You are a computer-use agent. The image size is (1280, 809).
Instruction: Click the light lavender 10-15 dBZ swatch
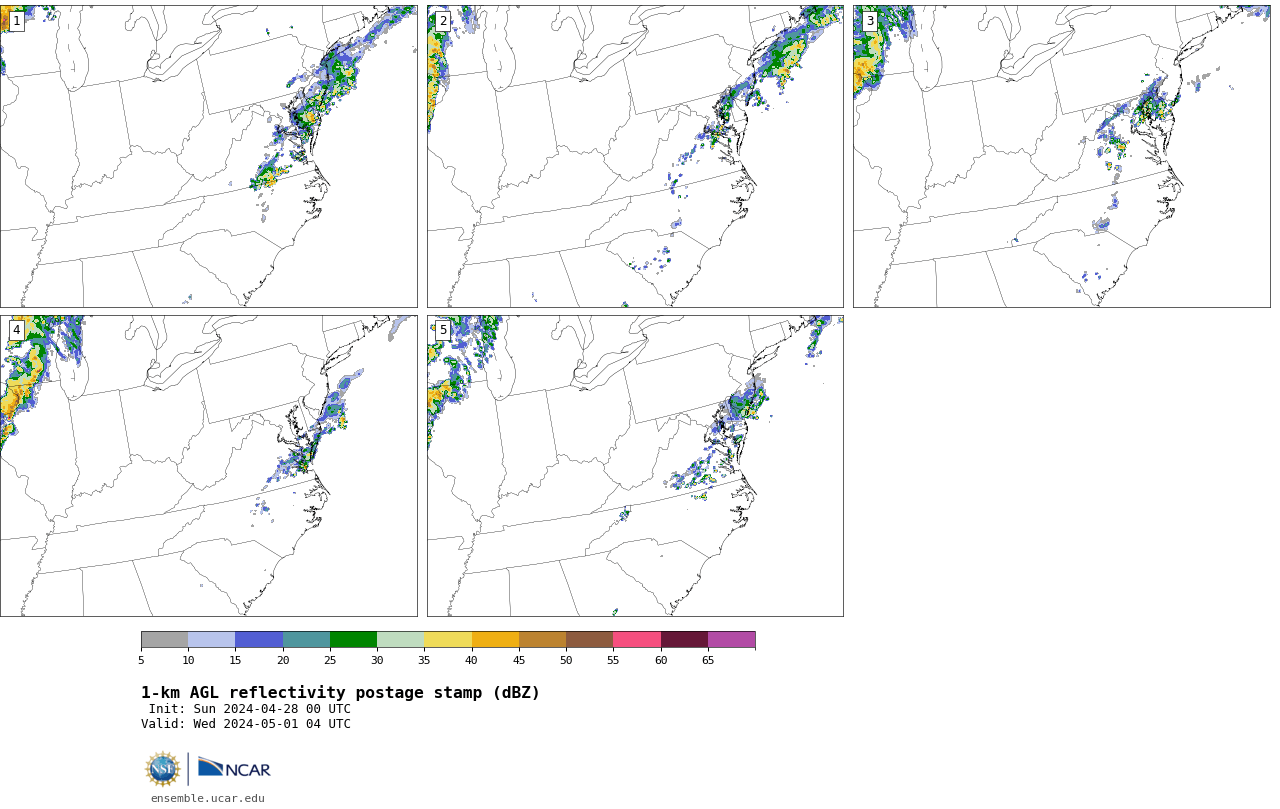211,640
